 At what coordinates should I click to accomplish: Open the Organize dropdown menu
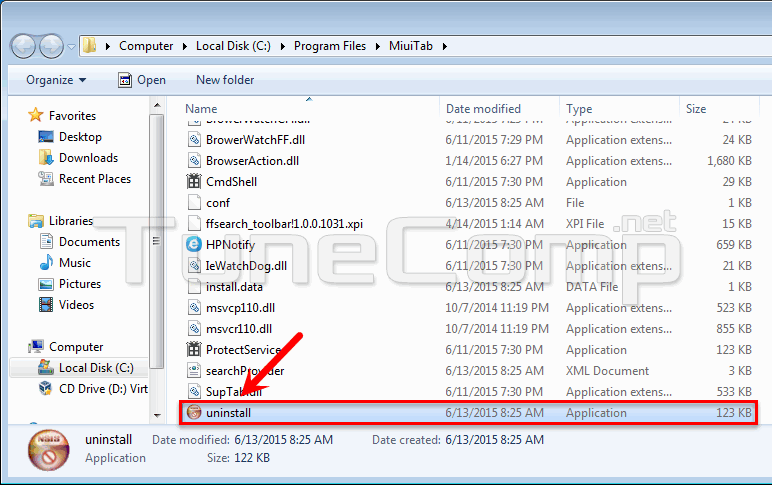[x=56, y=80]
